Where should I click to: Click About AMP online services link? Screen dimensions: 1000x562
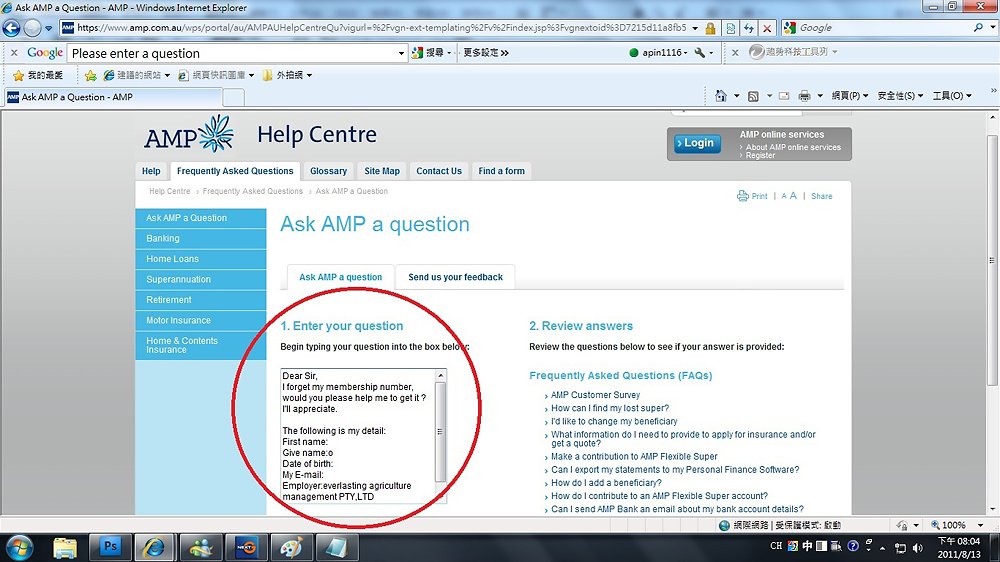pyautogui.click(x=793, y=147)
